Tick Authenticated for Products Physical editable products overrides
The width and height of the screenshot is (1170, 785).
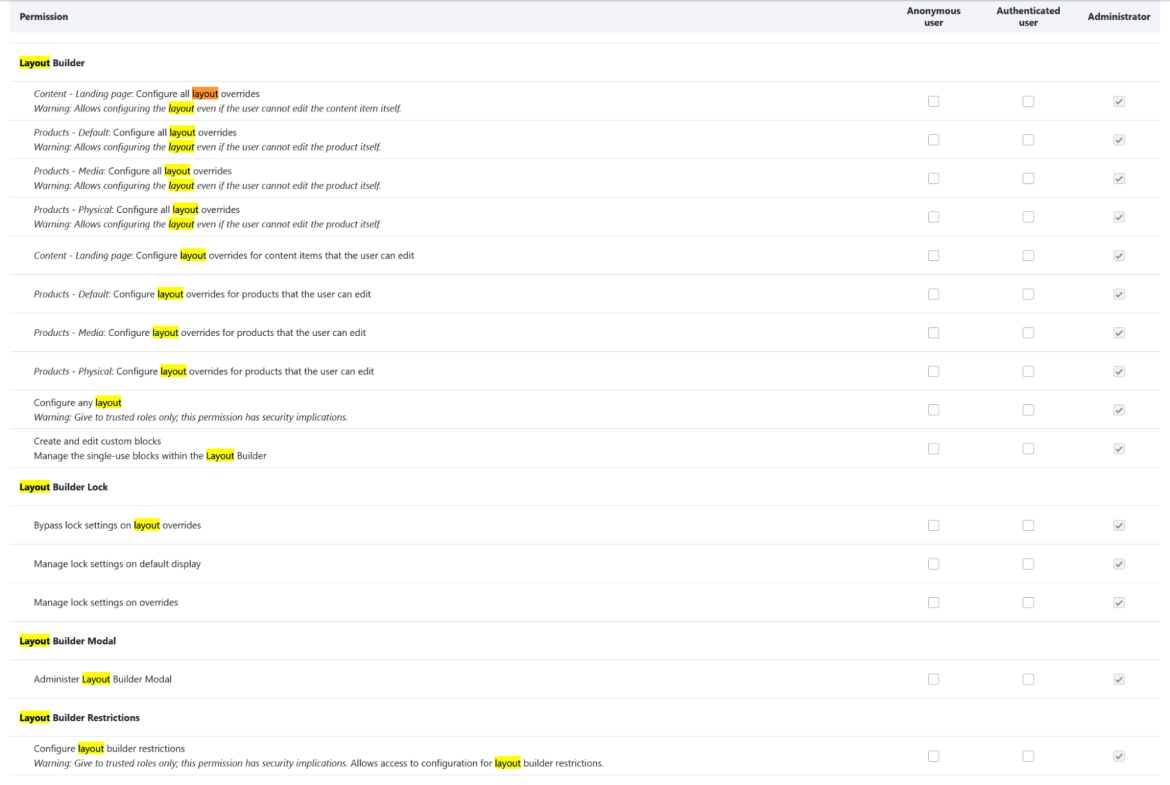click(1028, 372)
